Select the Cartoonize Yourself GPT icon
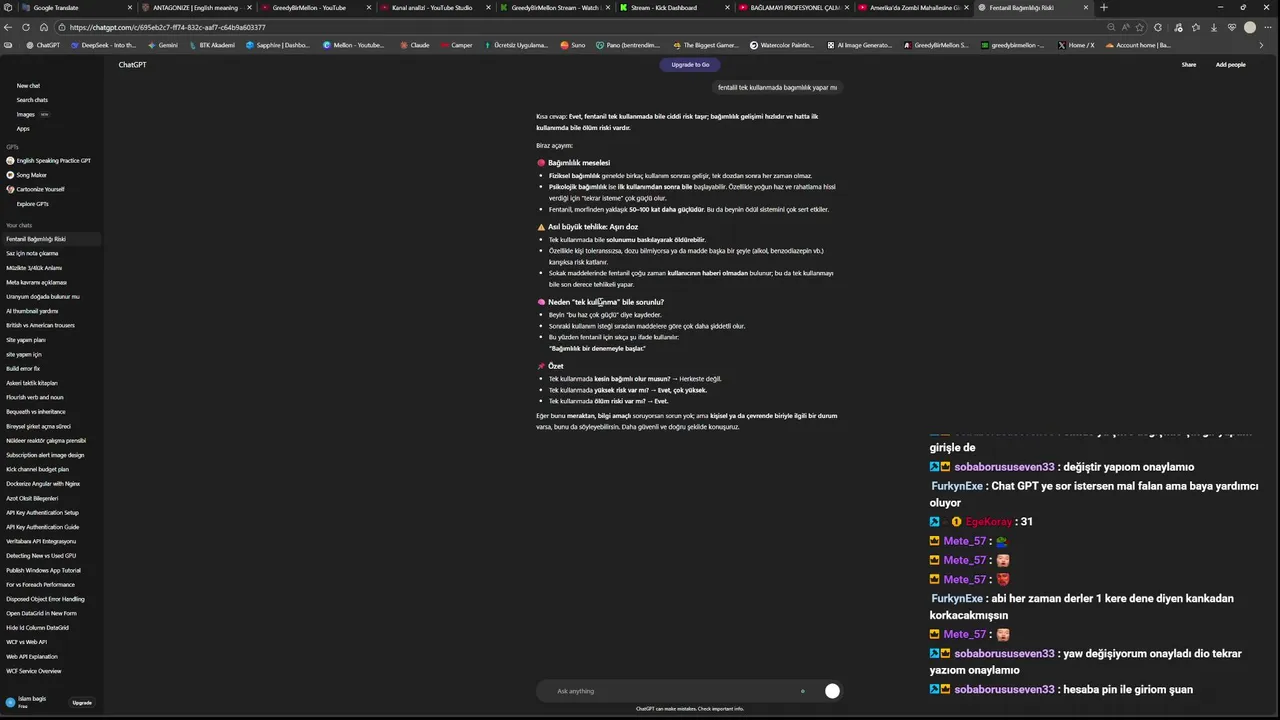This screenshot has height=720, width=1280. point(10,189)
